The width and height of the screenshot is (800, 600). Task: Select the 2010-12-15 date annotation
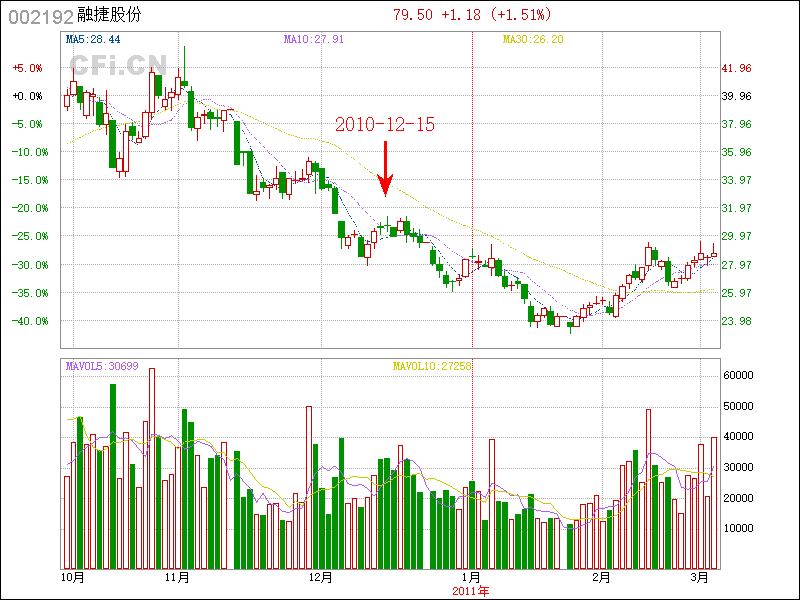pyautogui.click(x=385, y=125)
